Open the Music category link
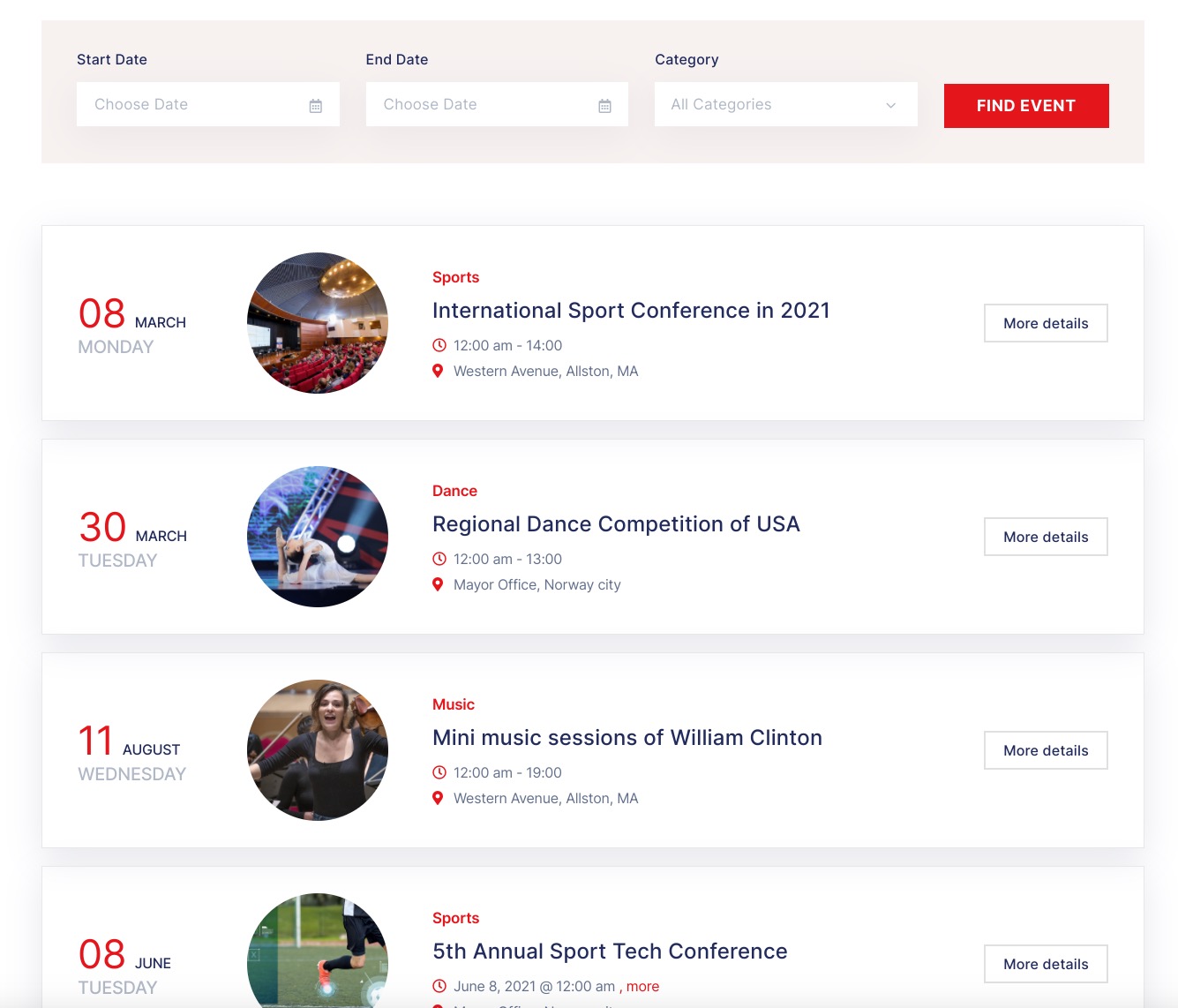 pos(454,704)
